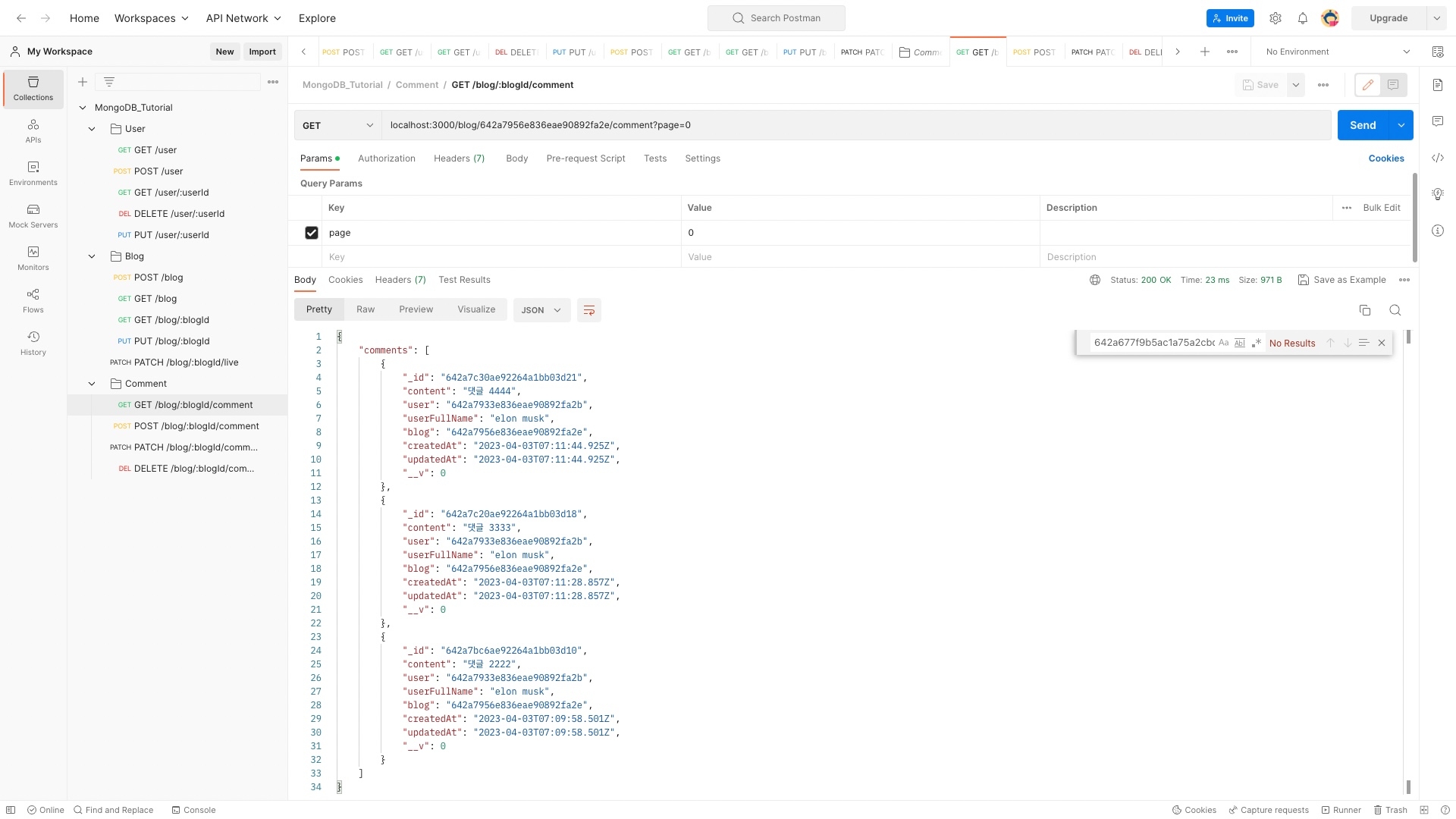Click the response search magnifier icon
This screenshot has width=1456, height=819.
1395,310
